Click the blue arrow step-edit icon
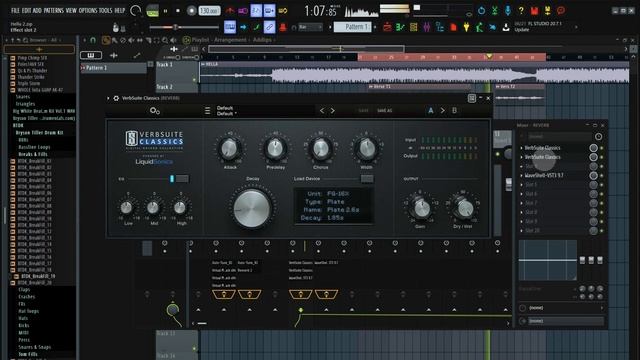640x360 pixels. (243, 27)
